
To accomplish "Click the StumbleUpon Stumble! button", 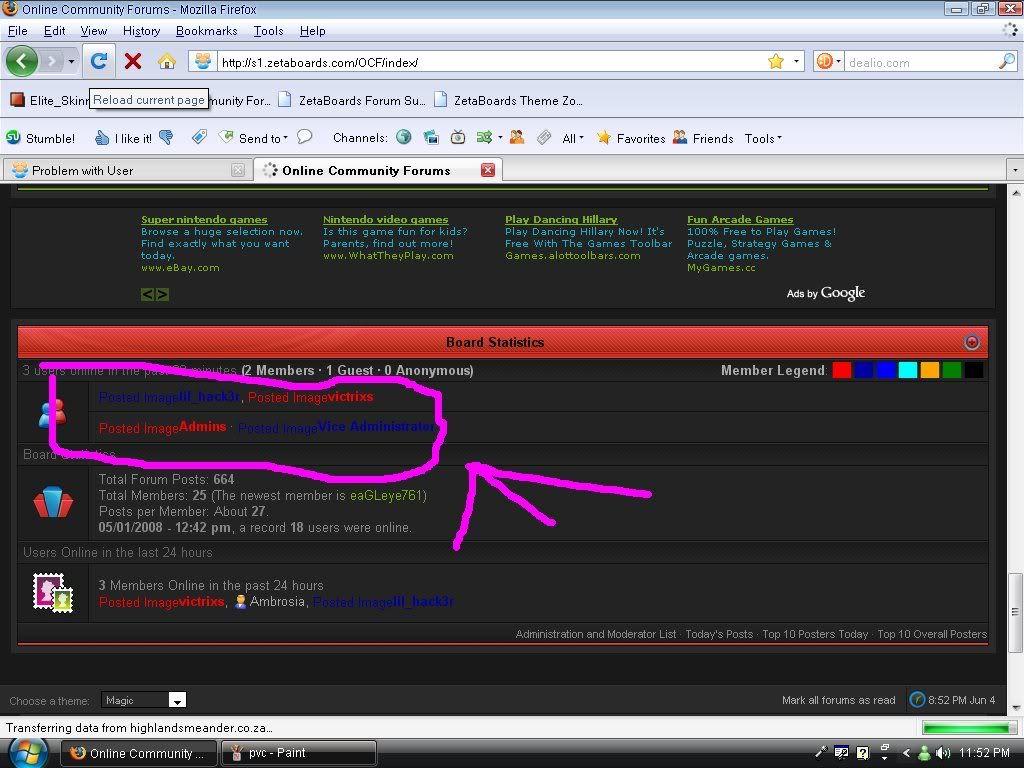I will click(40, 138).
